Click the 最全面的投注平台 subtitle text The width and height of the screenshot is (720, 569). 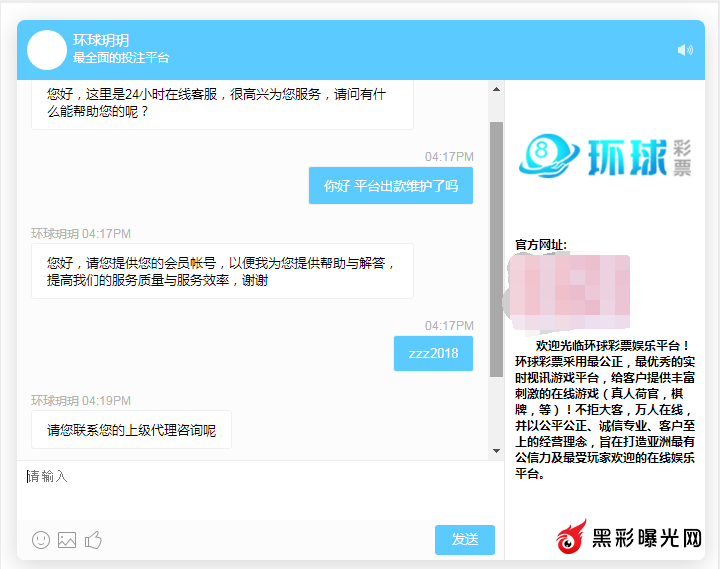pos(121,58)
